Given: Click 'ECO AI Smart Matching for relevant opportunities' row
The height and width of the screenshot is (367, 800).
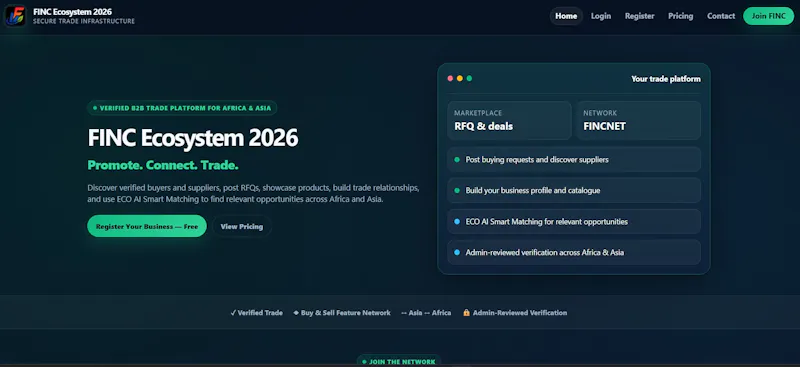Looking at the screenshot, I should pyautogui.click(x=574, y=222).
